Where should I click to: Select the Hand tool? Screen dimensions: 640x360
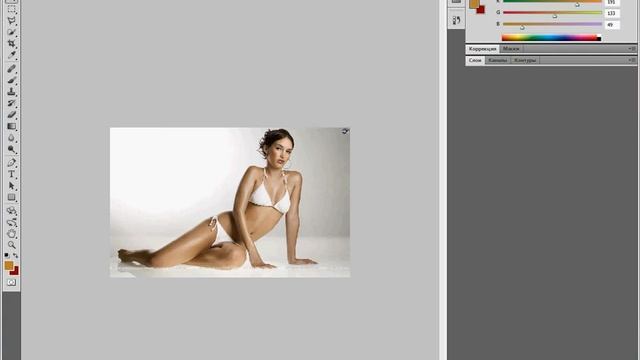point(11,234)
